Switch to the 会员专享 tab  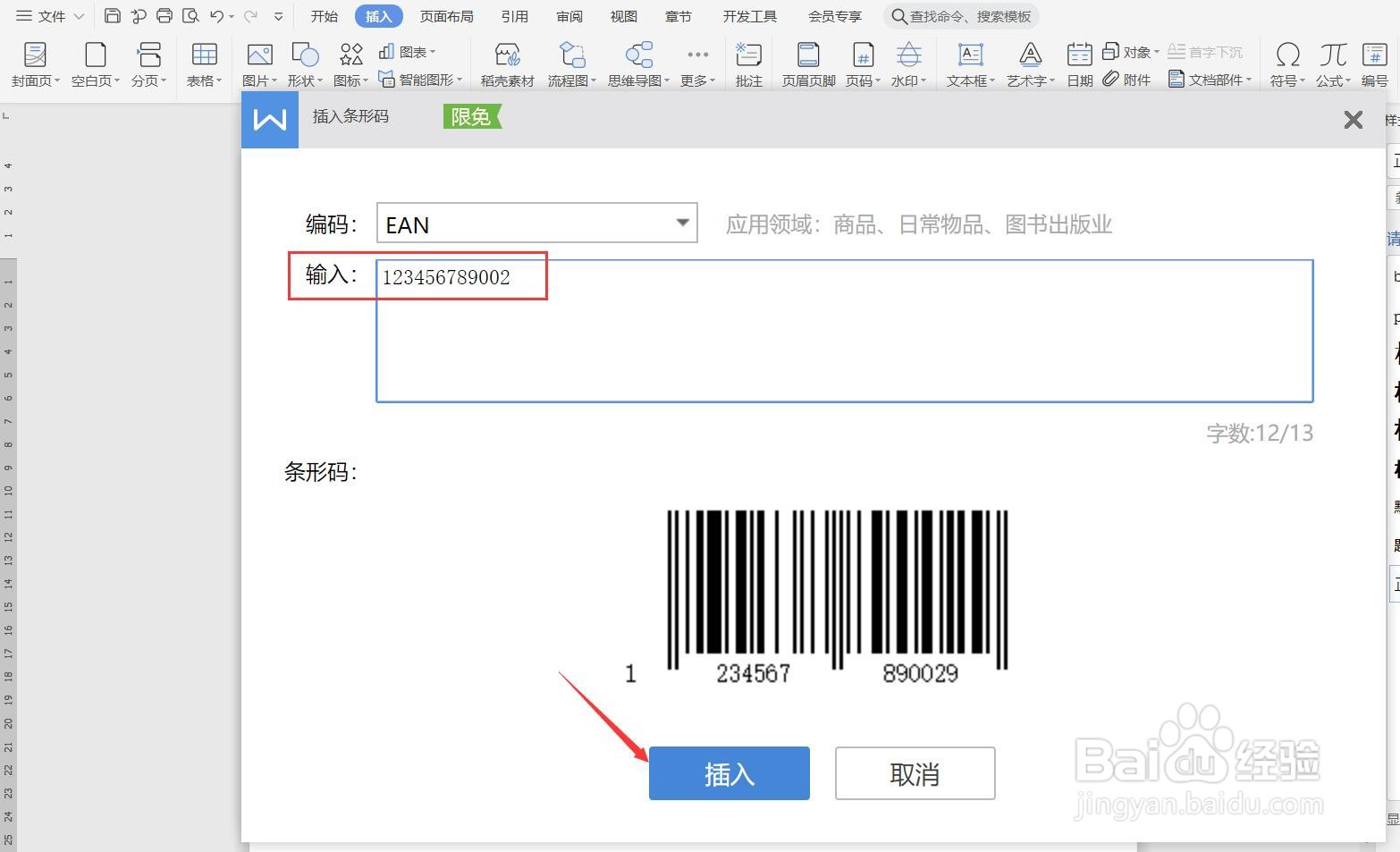[x=835, y=16]
